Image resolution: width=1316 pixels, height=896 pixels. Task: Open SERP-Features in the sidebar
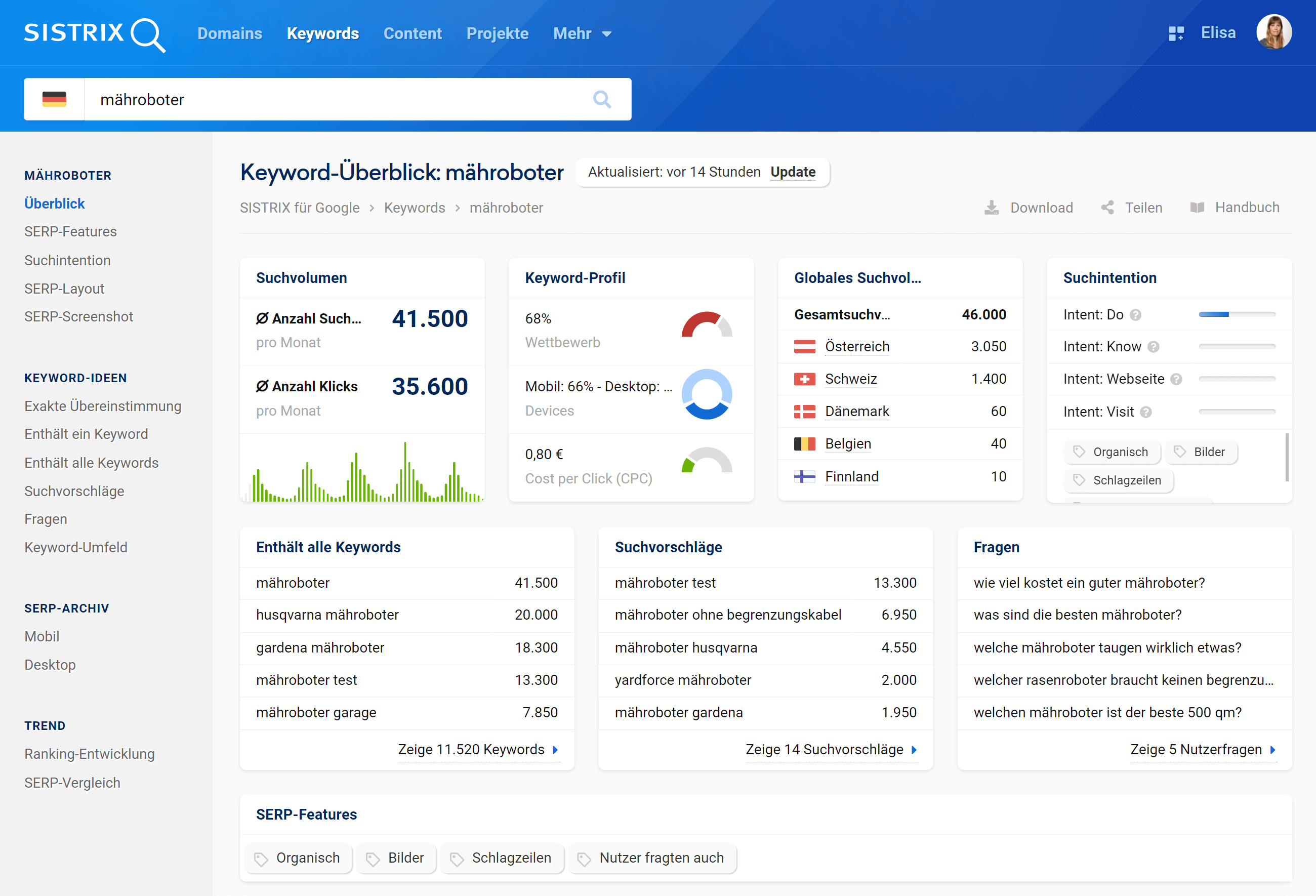pyautogui.click(x=70, y=232)
